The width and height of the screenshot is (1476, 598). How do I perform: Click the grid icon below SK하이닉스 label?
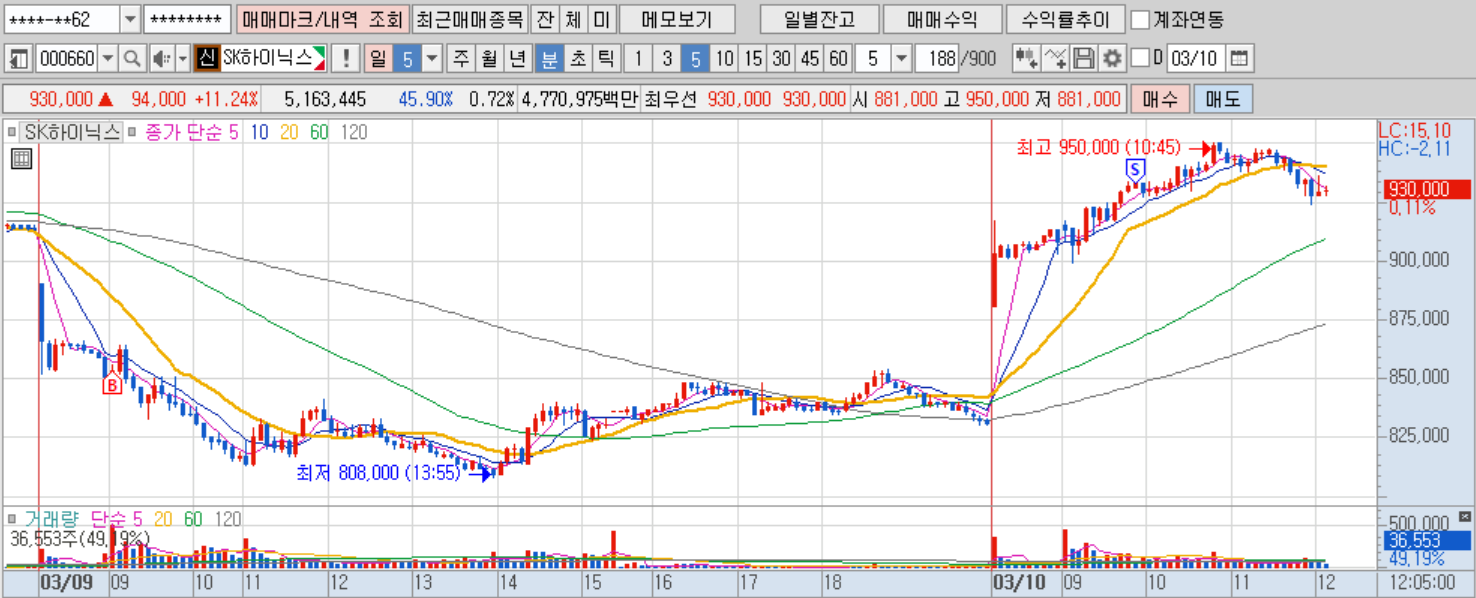[22, 158]
